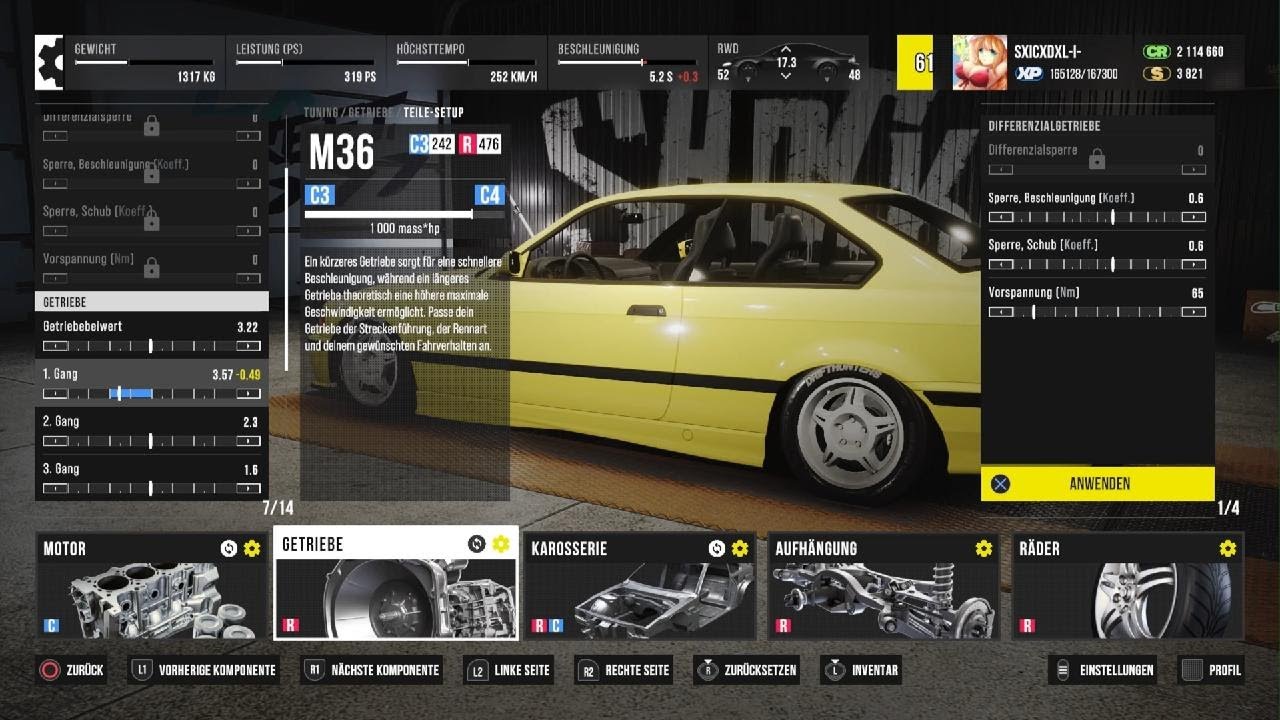Open Einstellungen from the bottom bar
Screen dimensions: 1280x720
[x=1103, y=670]
